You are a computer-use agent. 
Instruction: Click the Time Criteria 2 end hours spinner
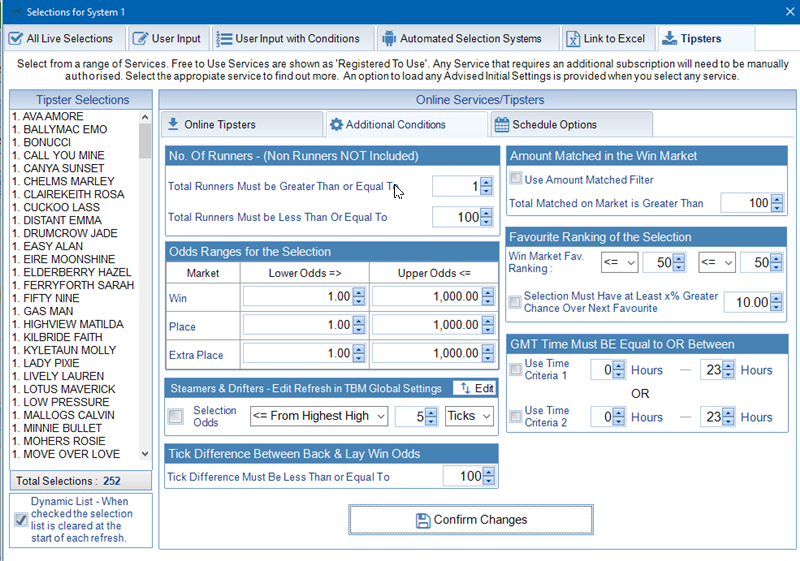(728, 417)
